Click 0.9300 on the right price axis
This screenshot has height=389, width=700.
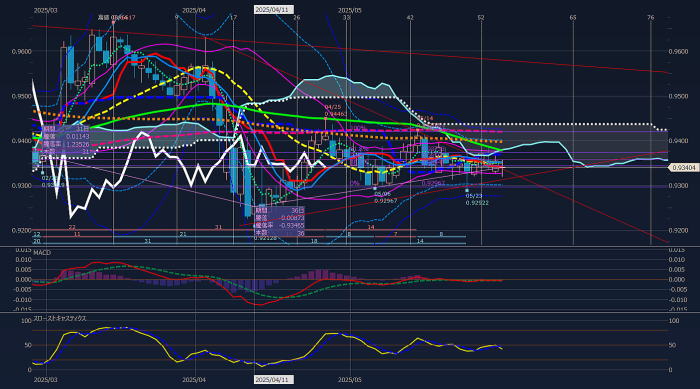tap(678, 186)
